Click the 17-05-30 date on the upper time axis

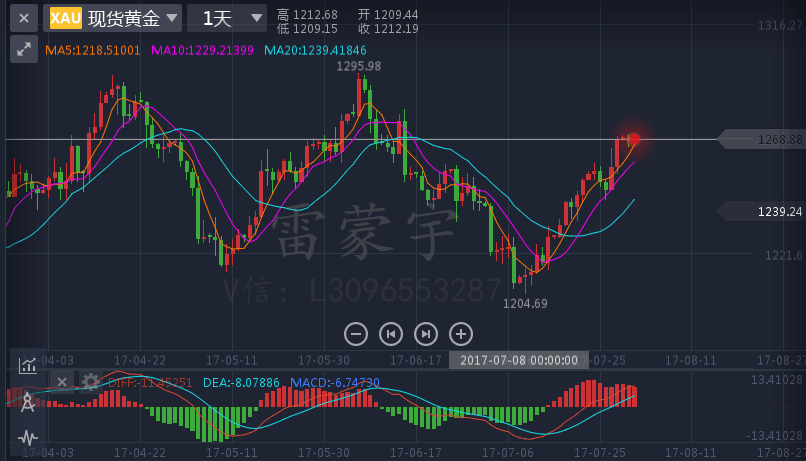point(324,360)
